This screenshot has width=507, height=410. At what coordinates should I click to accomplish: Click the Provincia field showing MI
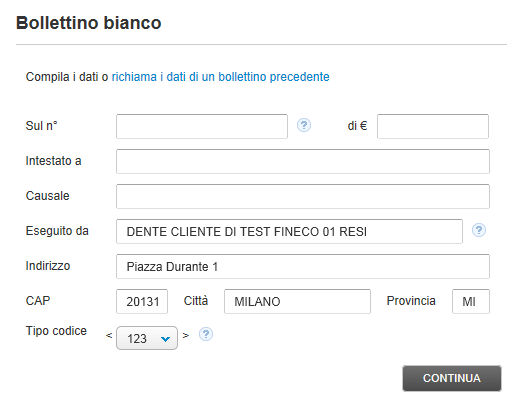point(471,301)
